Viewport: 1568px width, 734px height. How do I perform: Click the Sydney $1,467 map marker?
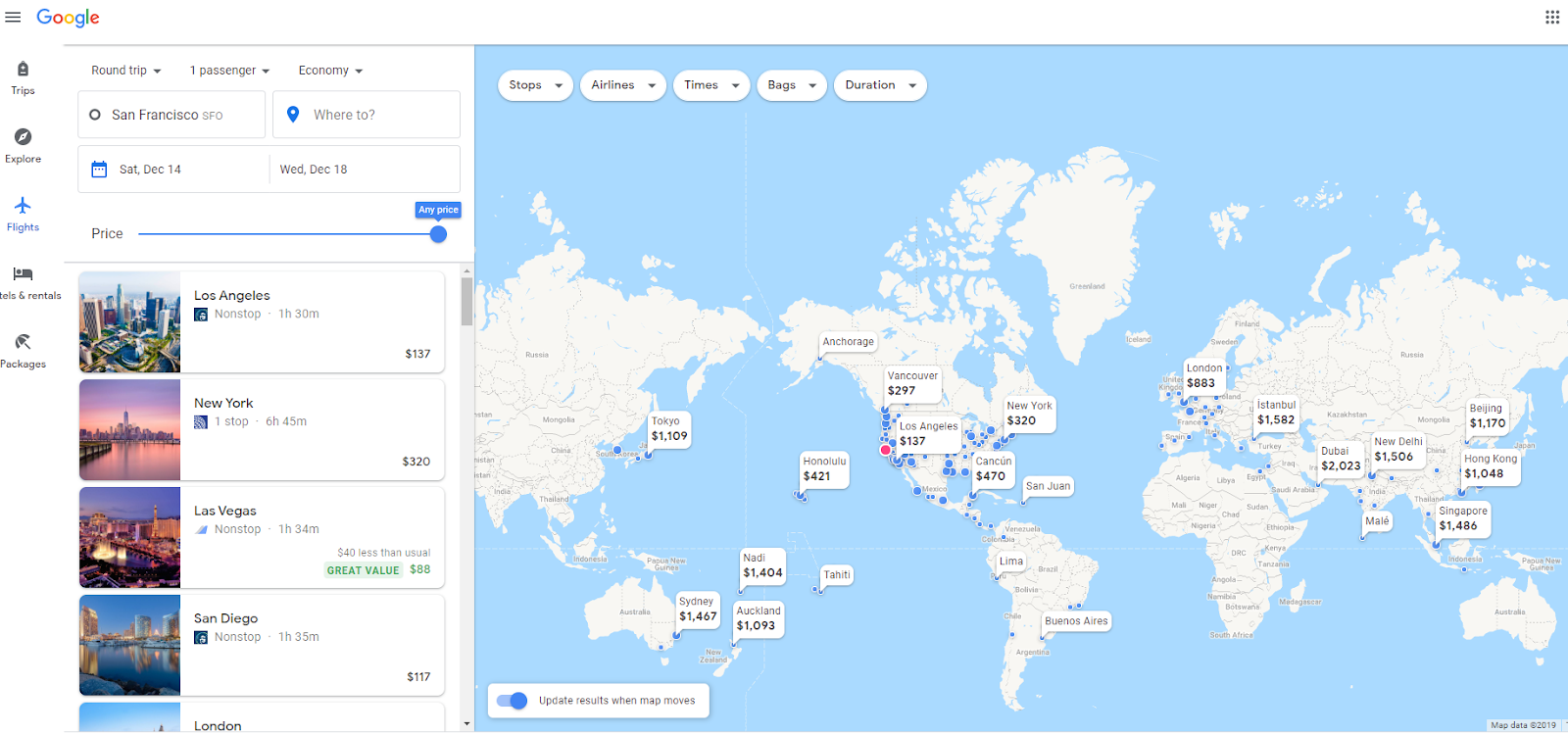[x=698, y=610]
